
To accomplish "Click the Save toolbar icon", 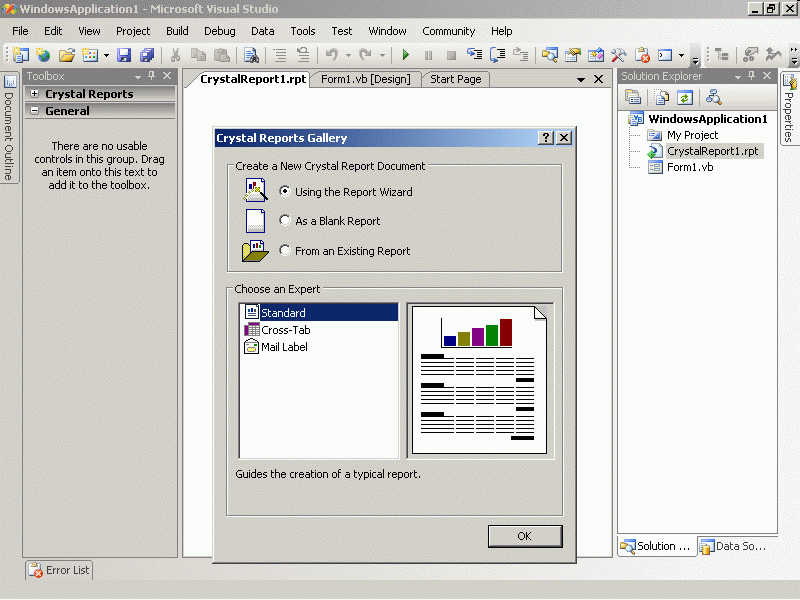I will pyautogui.click(x=125, y=56).
